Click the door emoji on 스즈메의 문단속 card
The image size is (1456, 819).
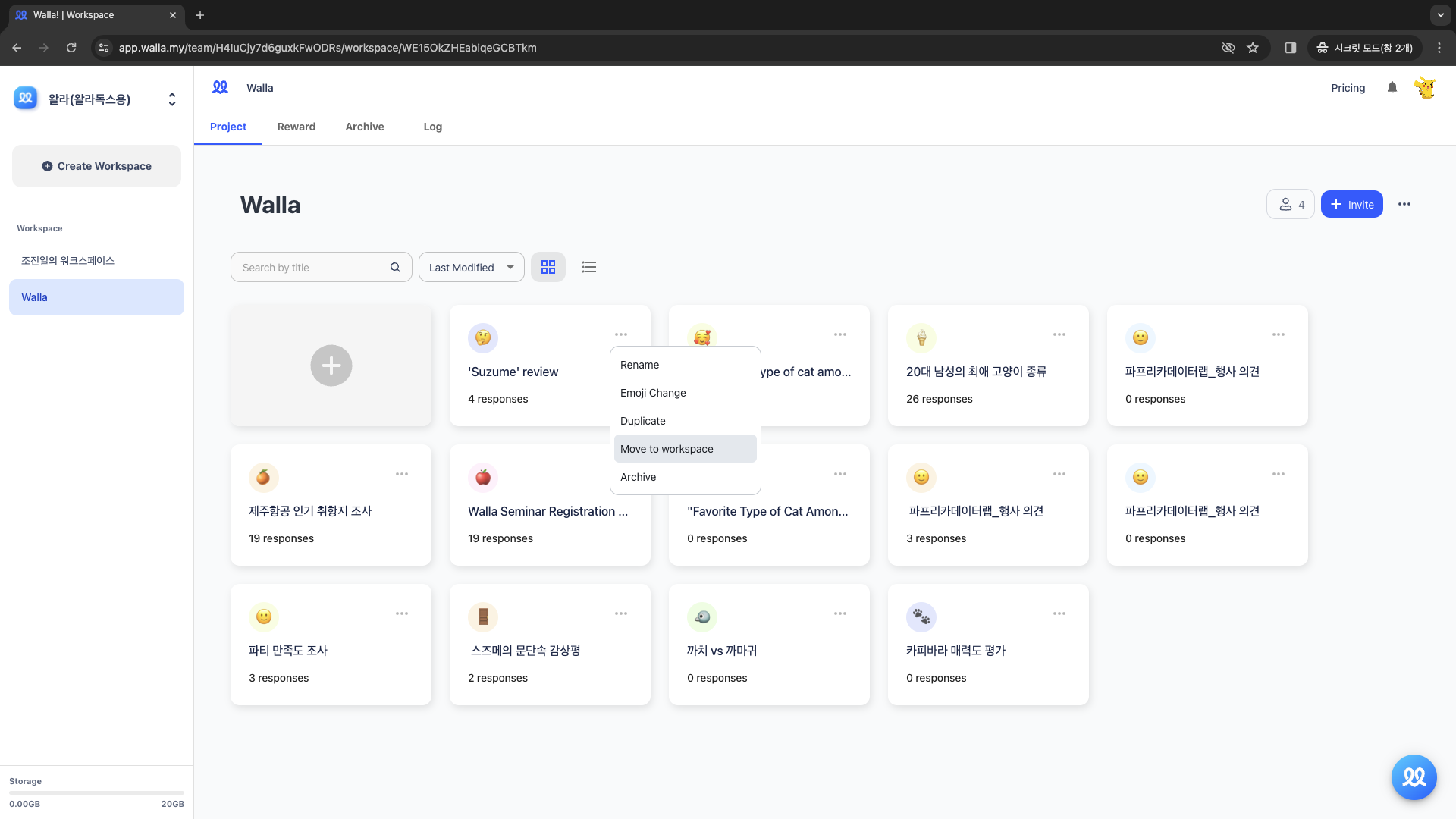[483, 617]
